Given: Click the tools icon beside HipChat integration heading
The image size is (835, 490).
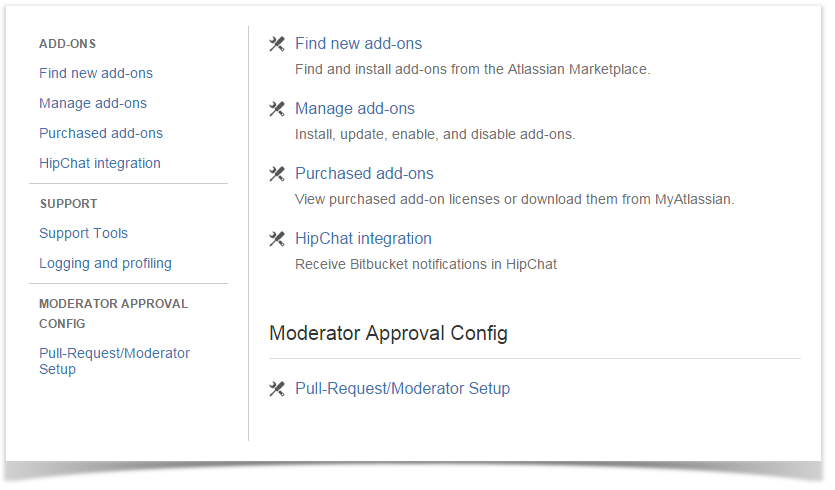Looking at the screenshot, I should coord(277,239).
